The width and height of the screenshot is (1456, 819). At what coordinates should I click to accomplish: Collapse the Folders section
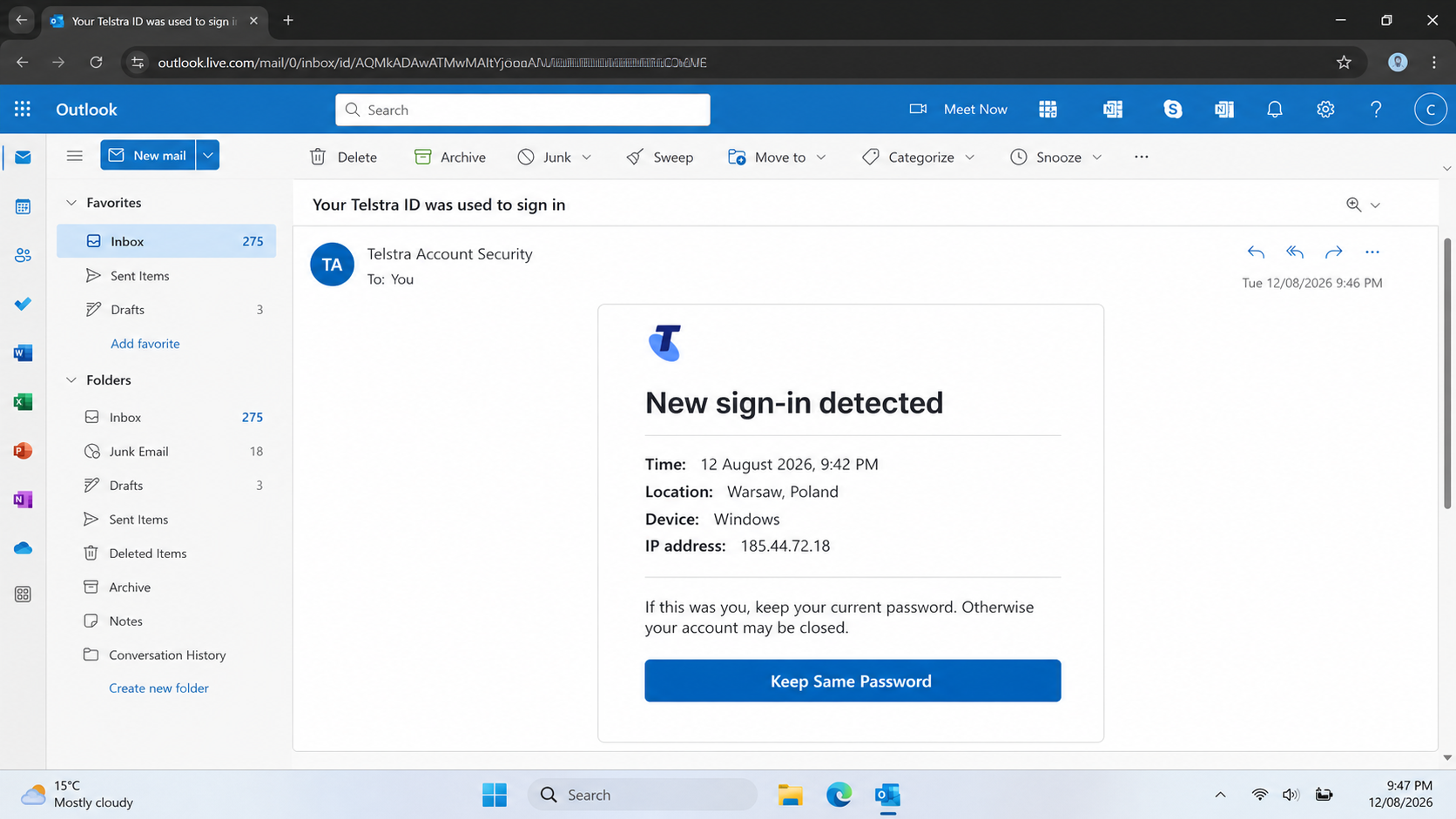71,380
